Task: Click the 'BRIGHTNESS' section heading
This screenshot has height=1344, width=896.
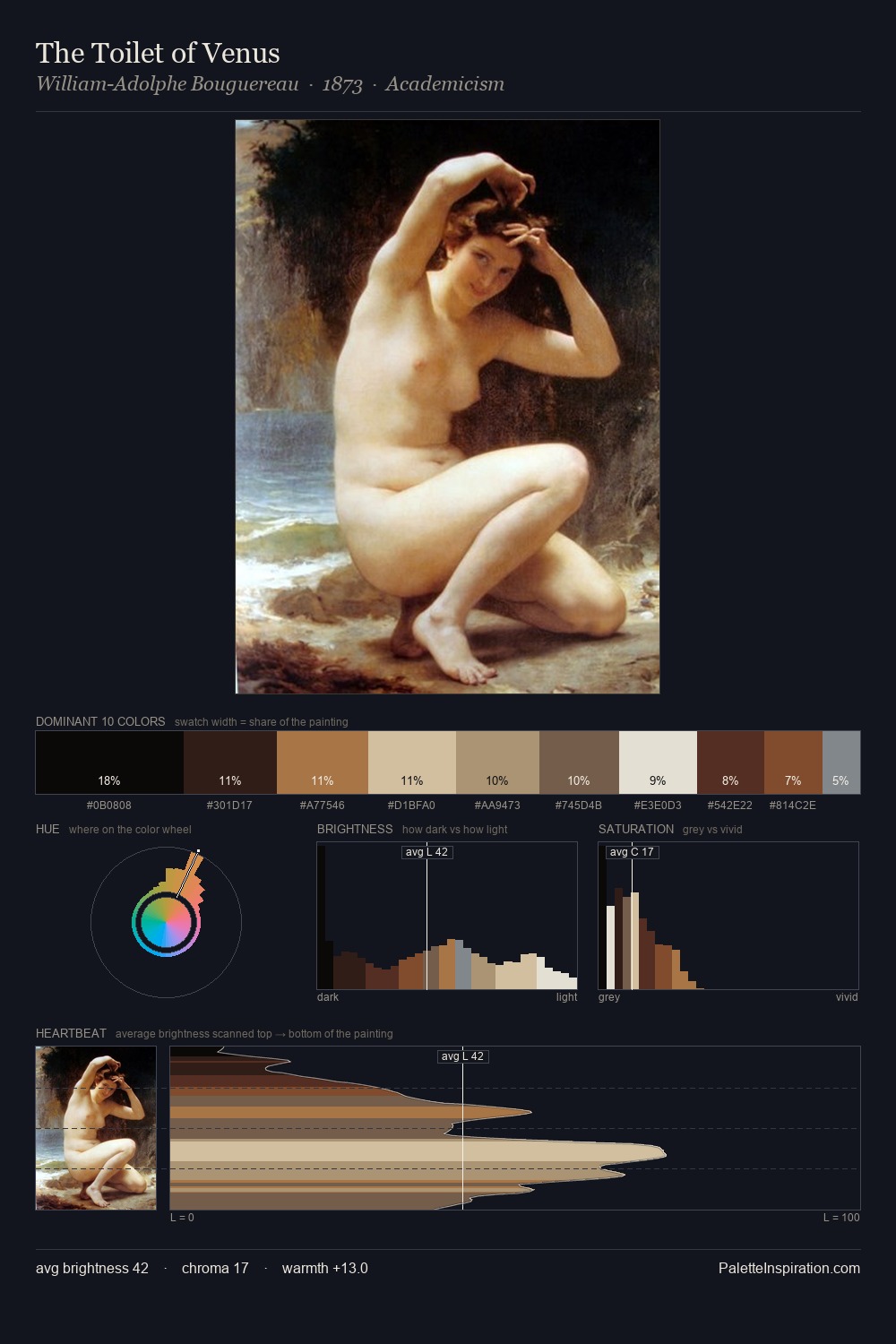Action: click(x=355, y=829)
